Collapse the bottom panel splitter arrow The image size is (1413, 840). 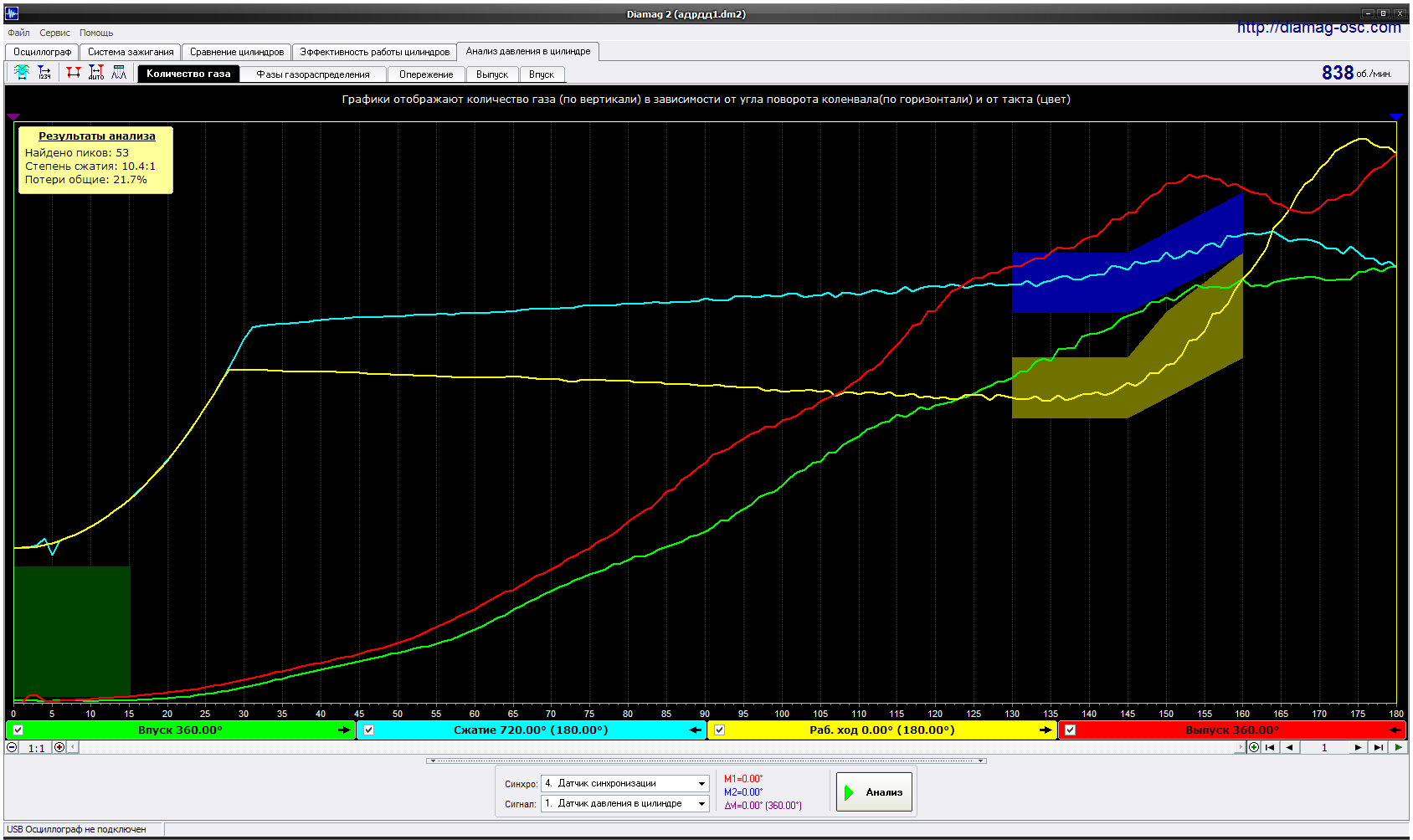coord(433,761)
